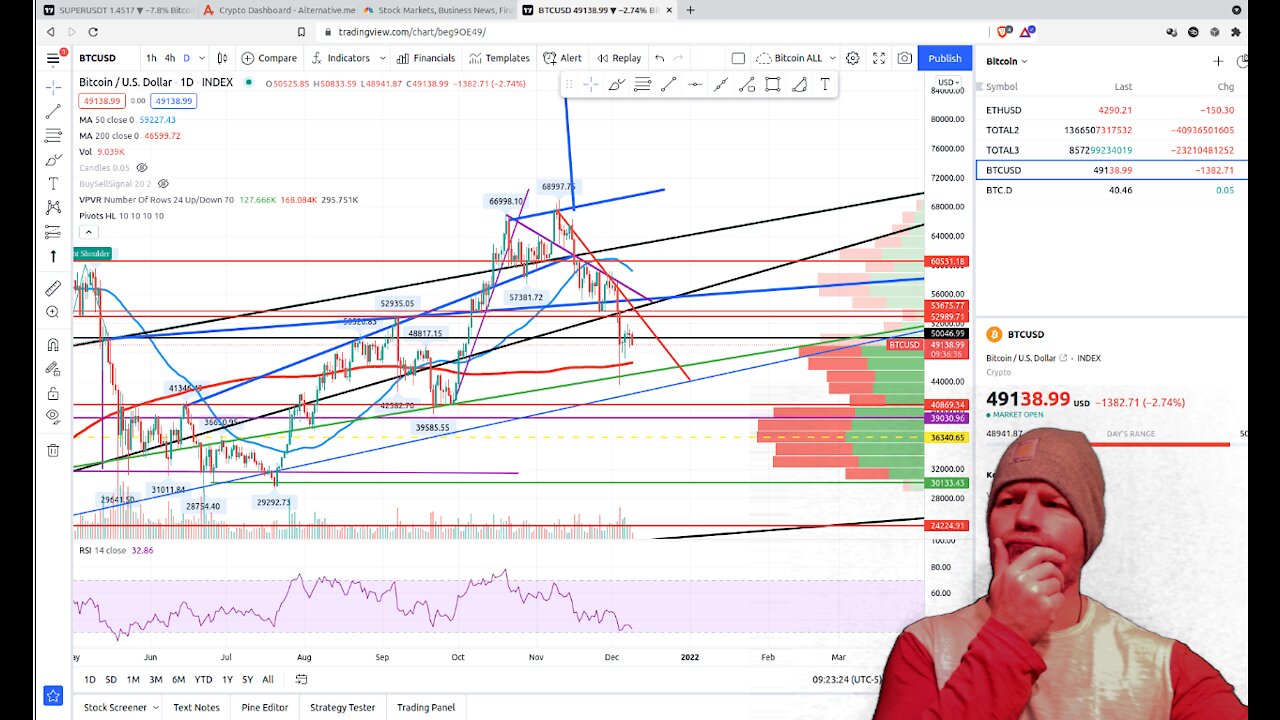
Task: Select the 1D date range
Action: [89, 679]
